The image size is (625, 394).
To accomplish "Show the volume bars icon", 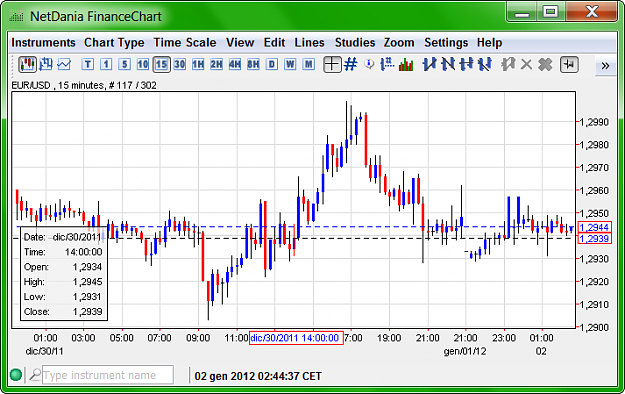I will (x=406, y=64).
